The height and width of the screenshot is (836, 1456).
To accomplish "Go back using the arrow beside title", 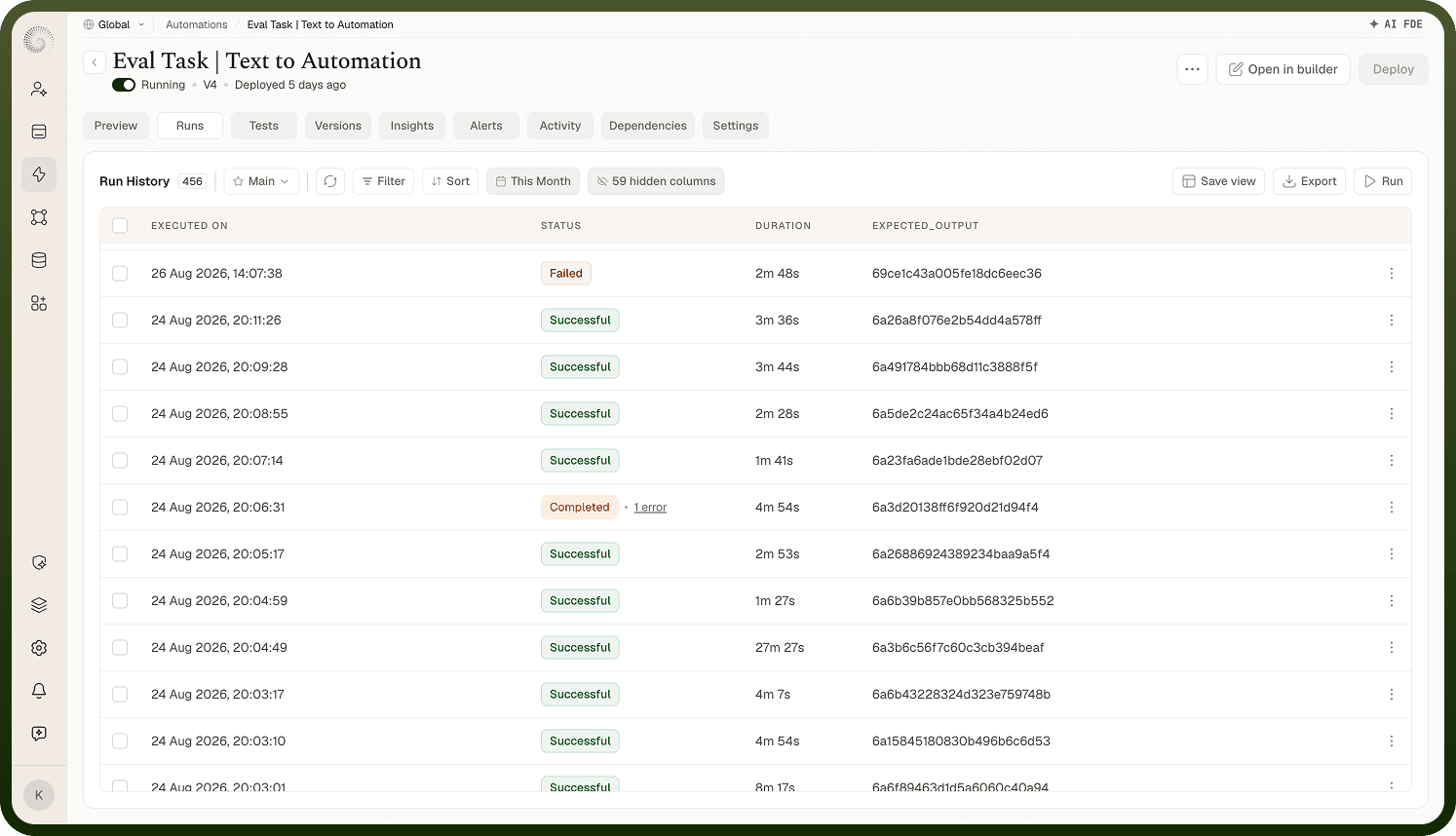I will point(95,62).
